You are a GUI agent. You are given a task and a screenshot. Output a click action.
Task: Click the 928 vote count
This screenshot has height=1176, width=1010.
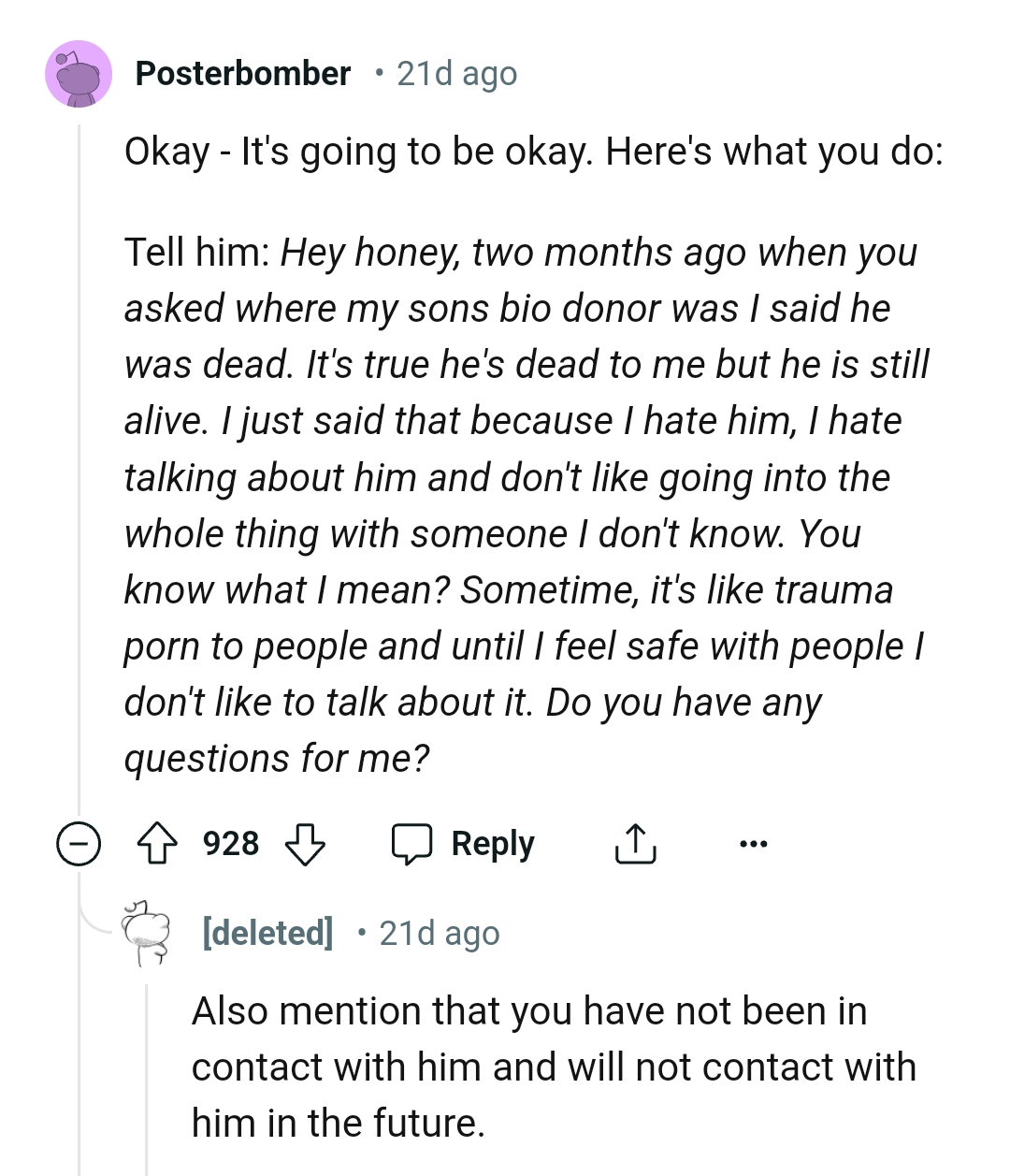[231, 844]
